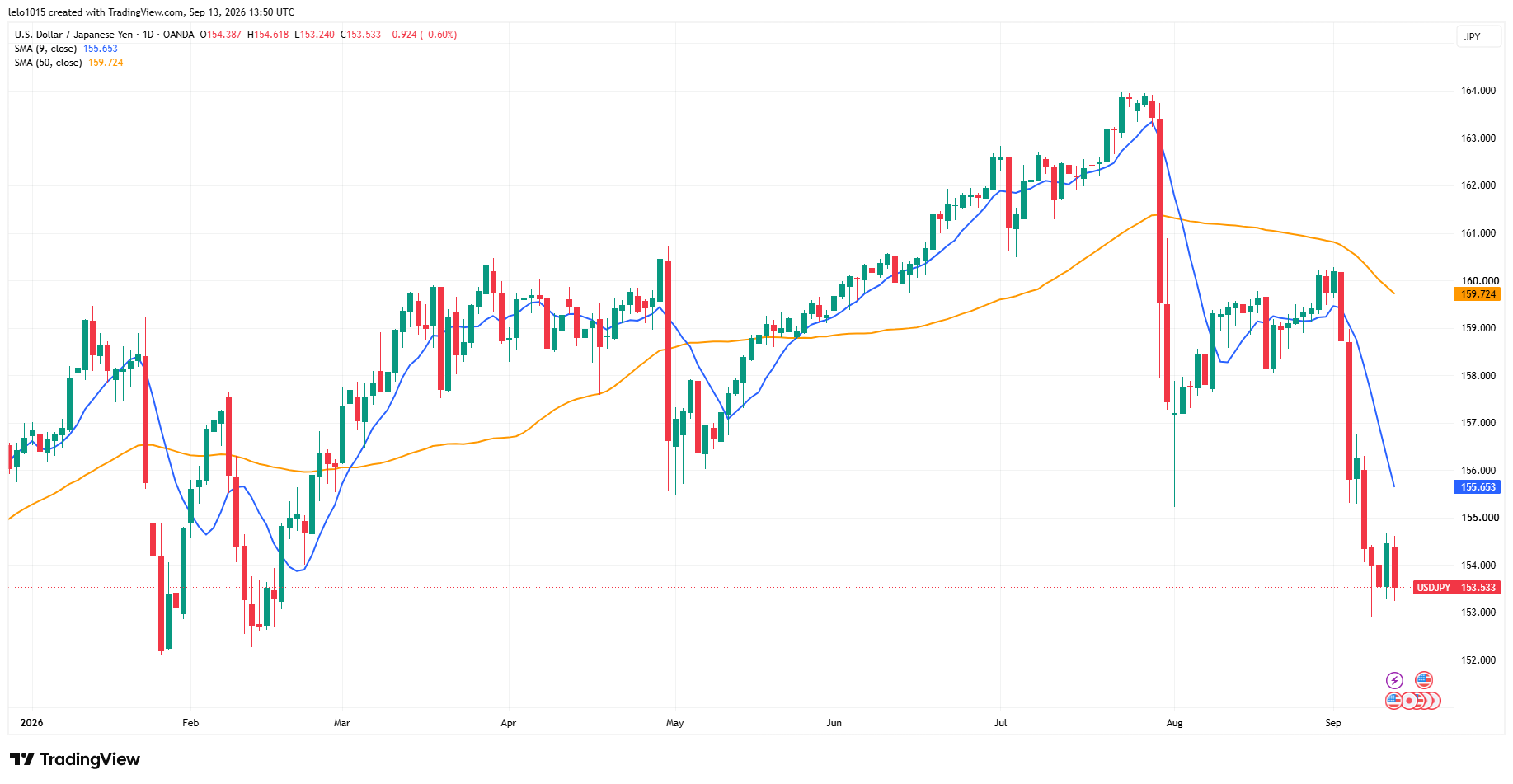1513x784 pixels.
Task: Click the purple lightning news event icon
Action: (x=1394, y=680)
